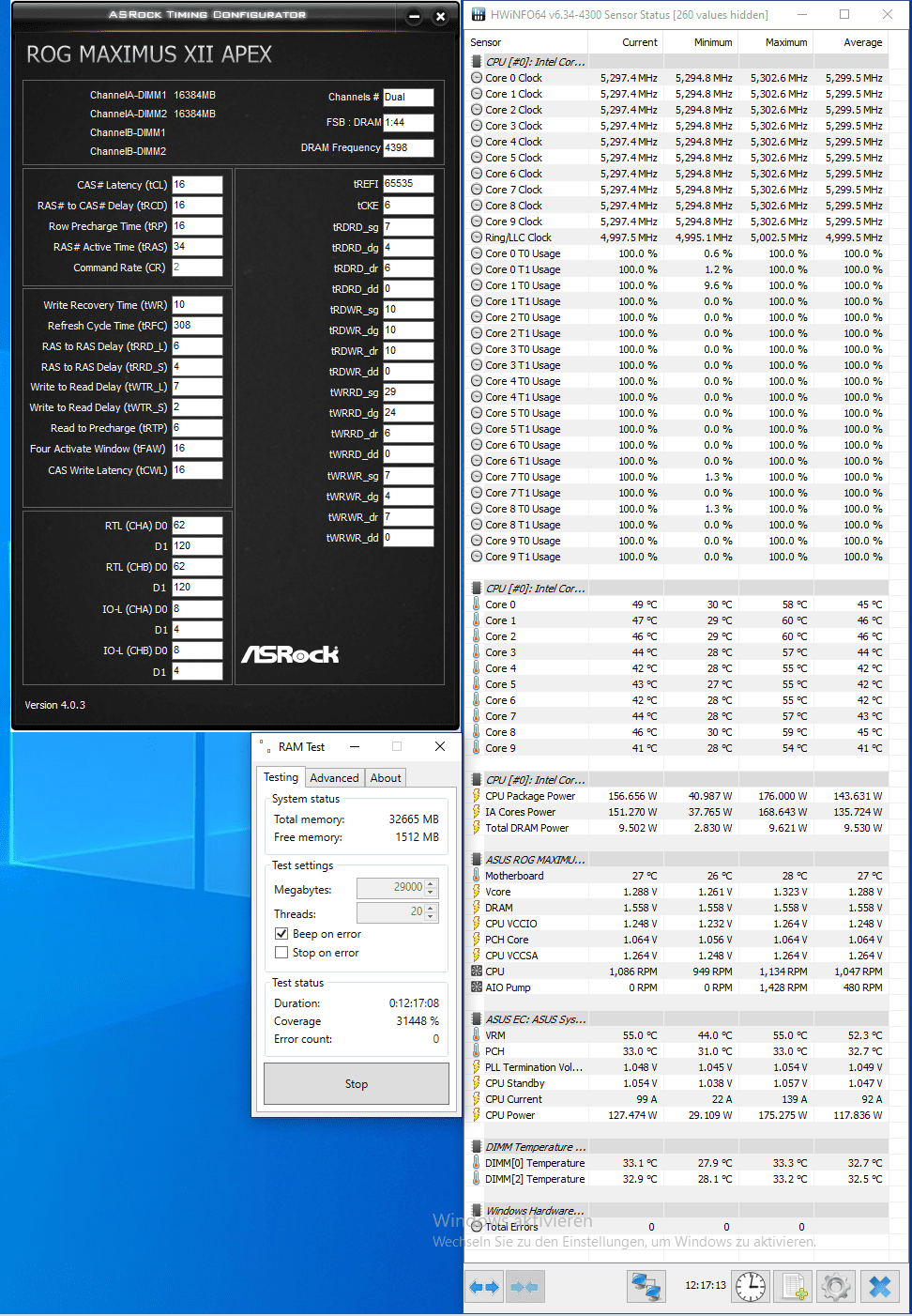Click the HWiNFO64 app icon in the title bar

pos(479,14)
